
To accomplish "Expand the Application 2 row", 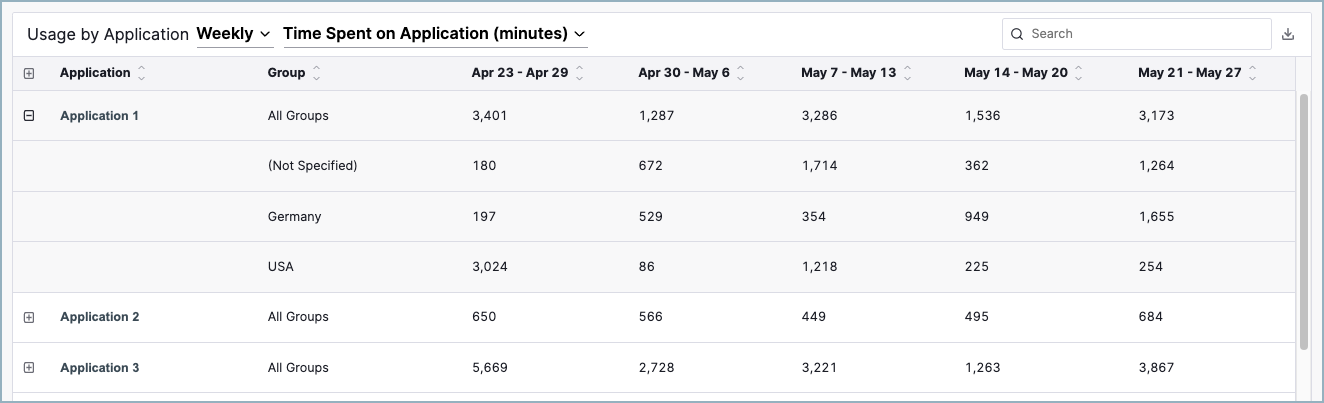I will (29, 317).
